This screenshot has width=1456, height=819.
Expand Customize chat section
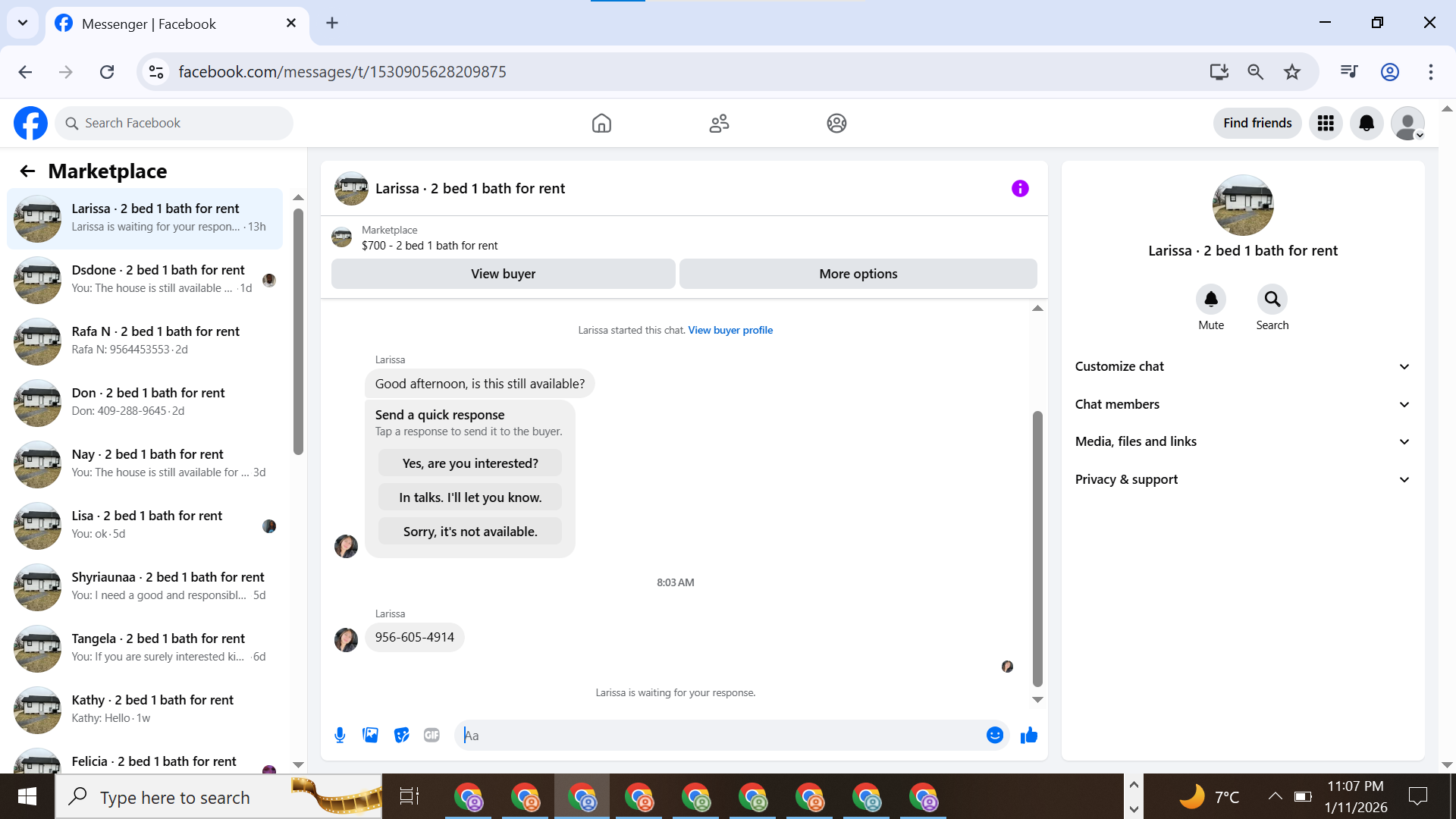pyautogui.click(x=1243, y=366)
